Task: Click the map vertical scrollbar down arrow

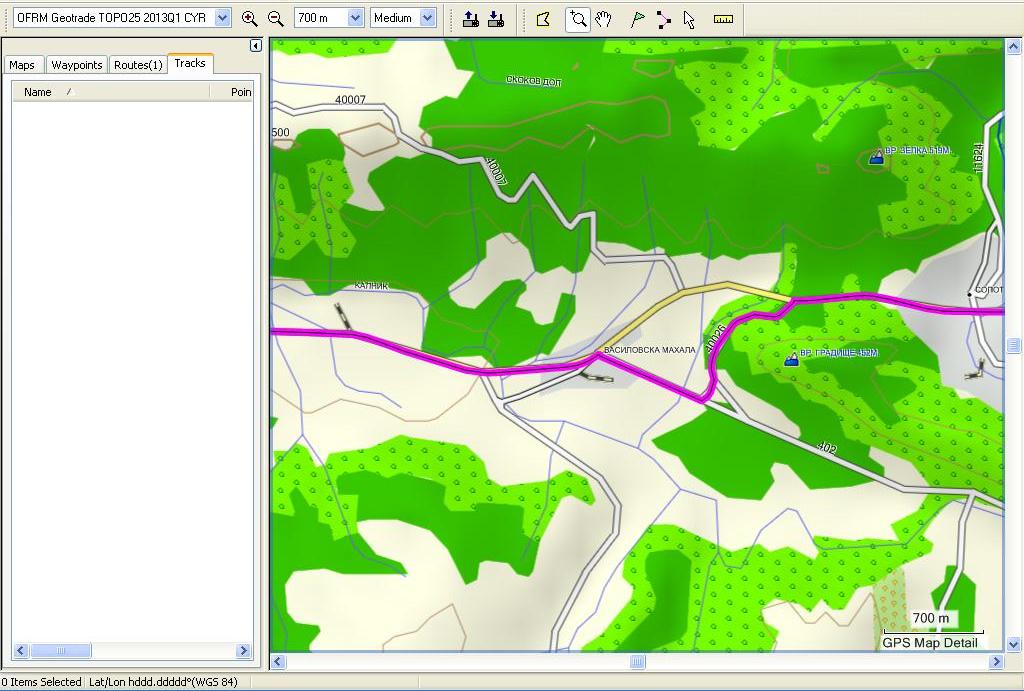Action: coord(1014,645)
